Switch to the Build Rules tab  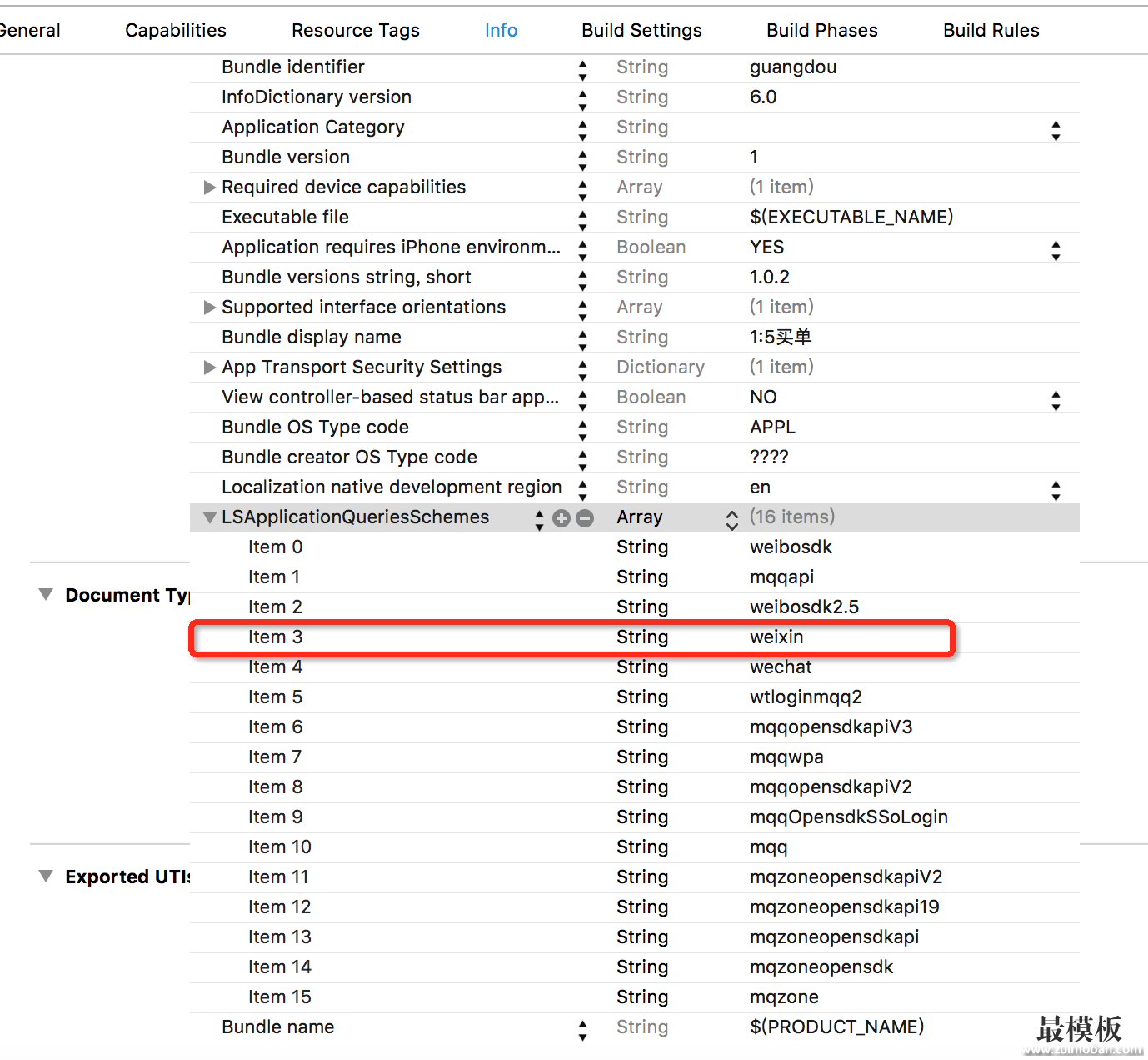click(x=991, y=31)
